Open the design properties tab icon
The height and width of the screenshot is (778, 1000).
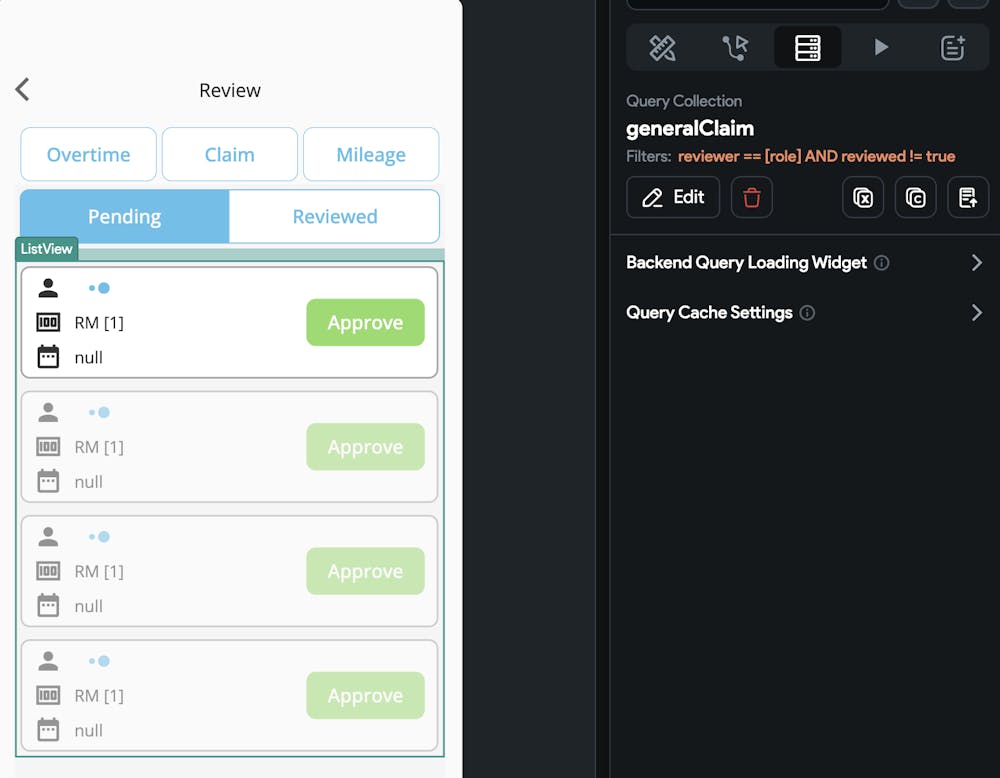pos(662,48)
